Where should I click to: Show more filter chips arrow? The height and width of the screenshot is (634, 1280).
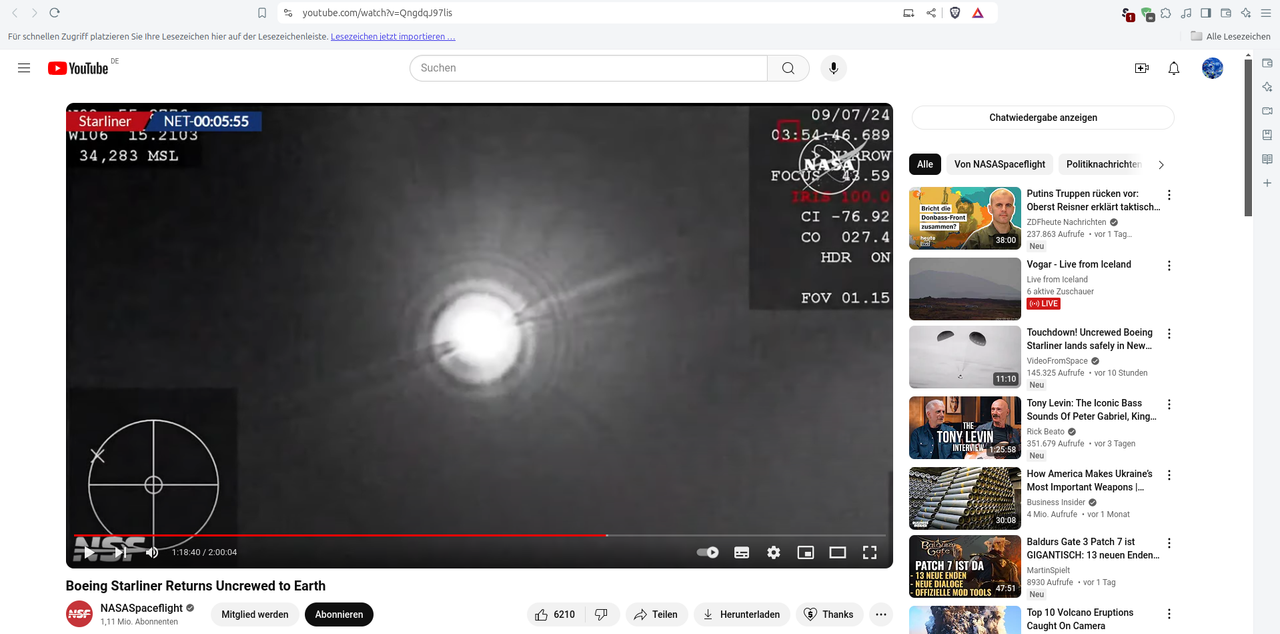coord(1160,164)
